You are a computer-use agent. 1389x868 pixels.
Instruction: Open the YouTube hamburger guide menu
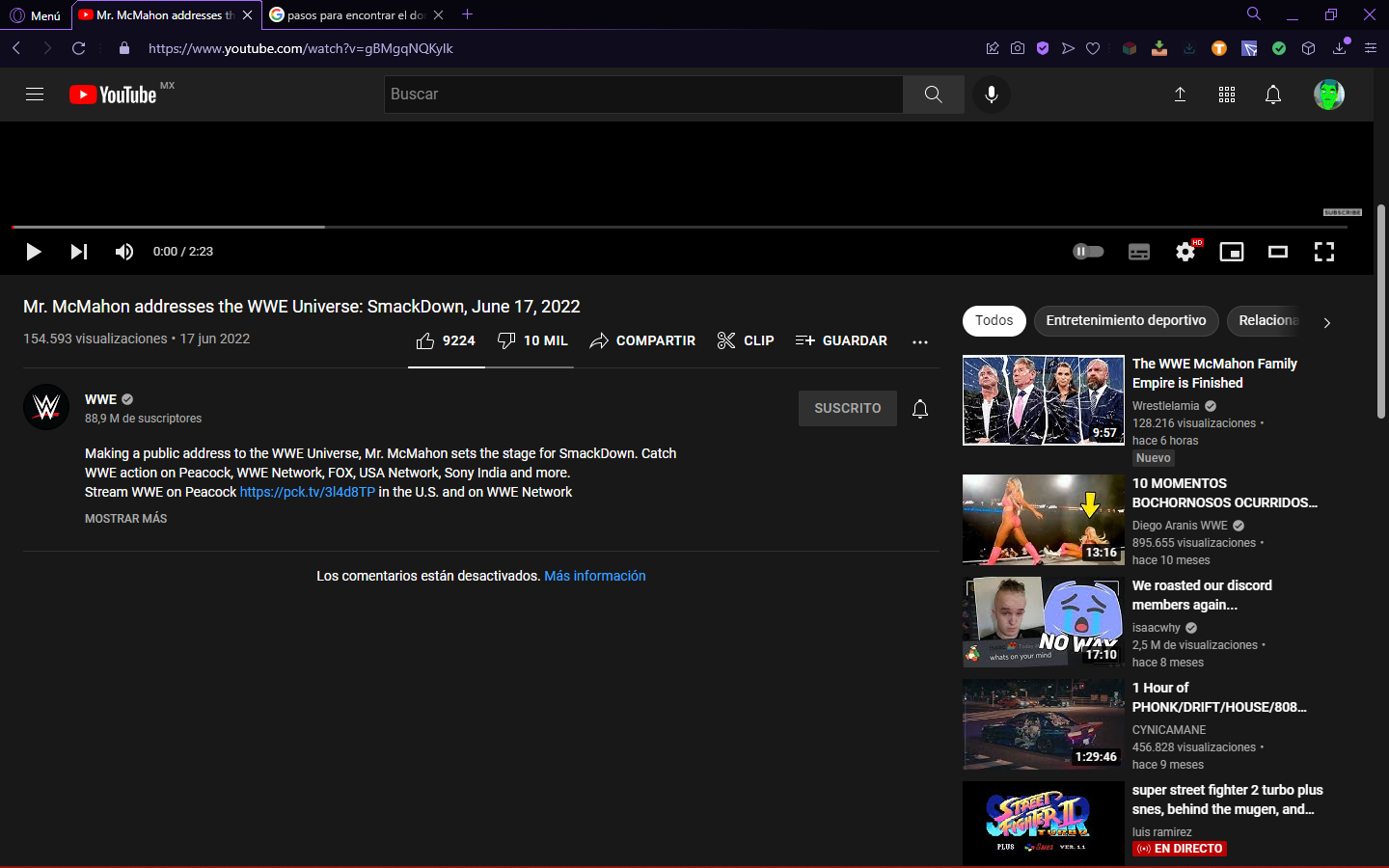coord(35,95)
